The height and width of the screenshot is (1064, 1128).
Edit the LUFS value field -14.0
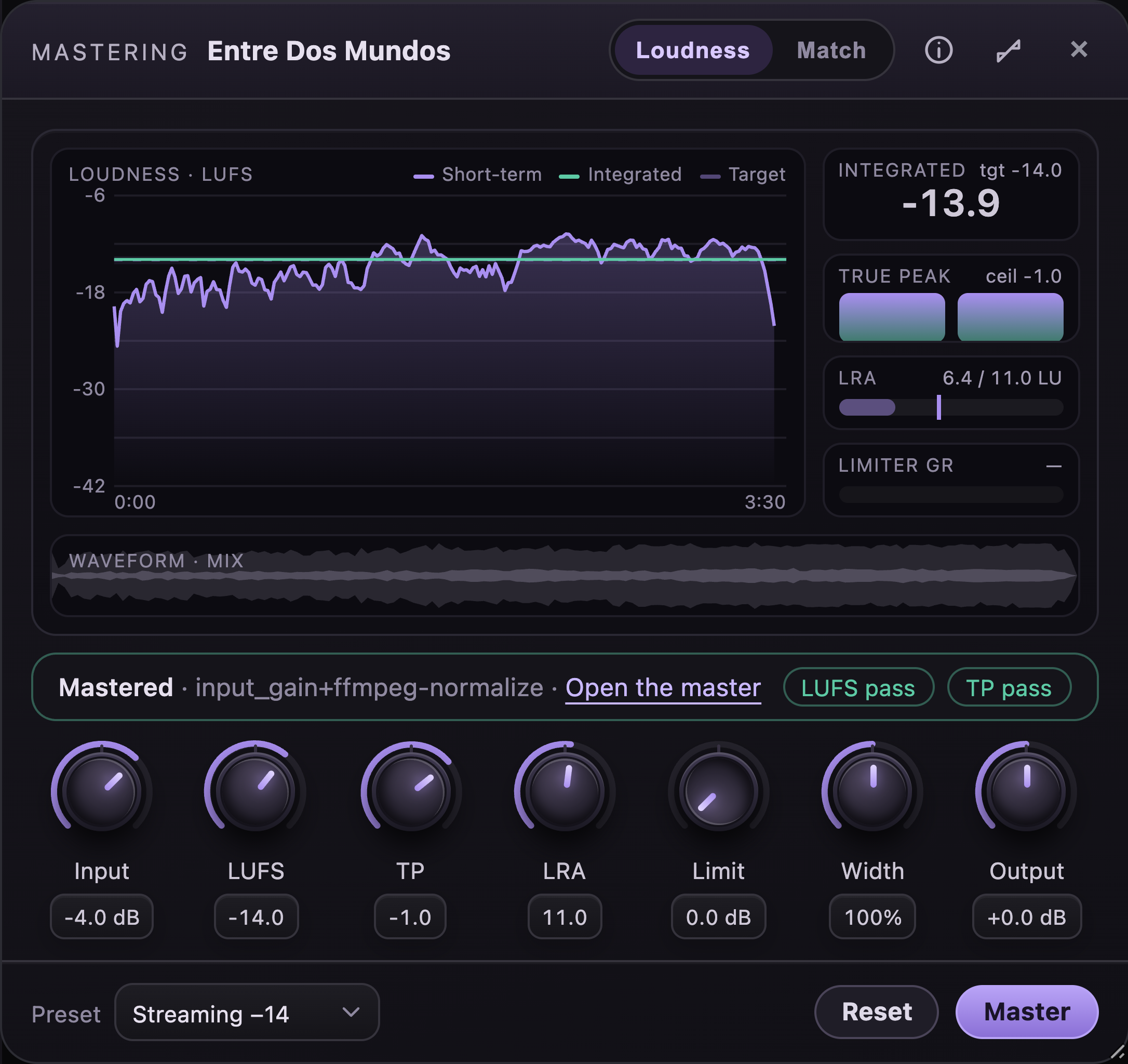(256, 916)
